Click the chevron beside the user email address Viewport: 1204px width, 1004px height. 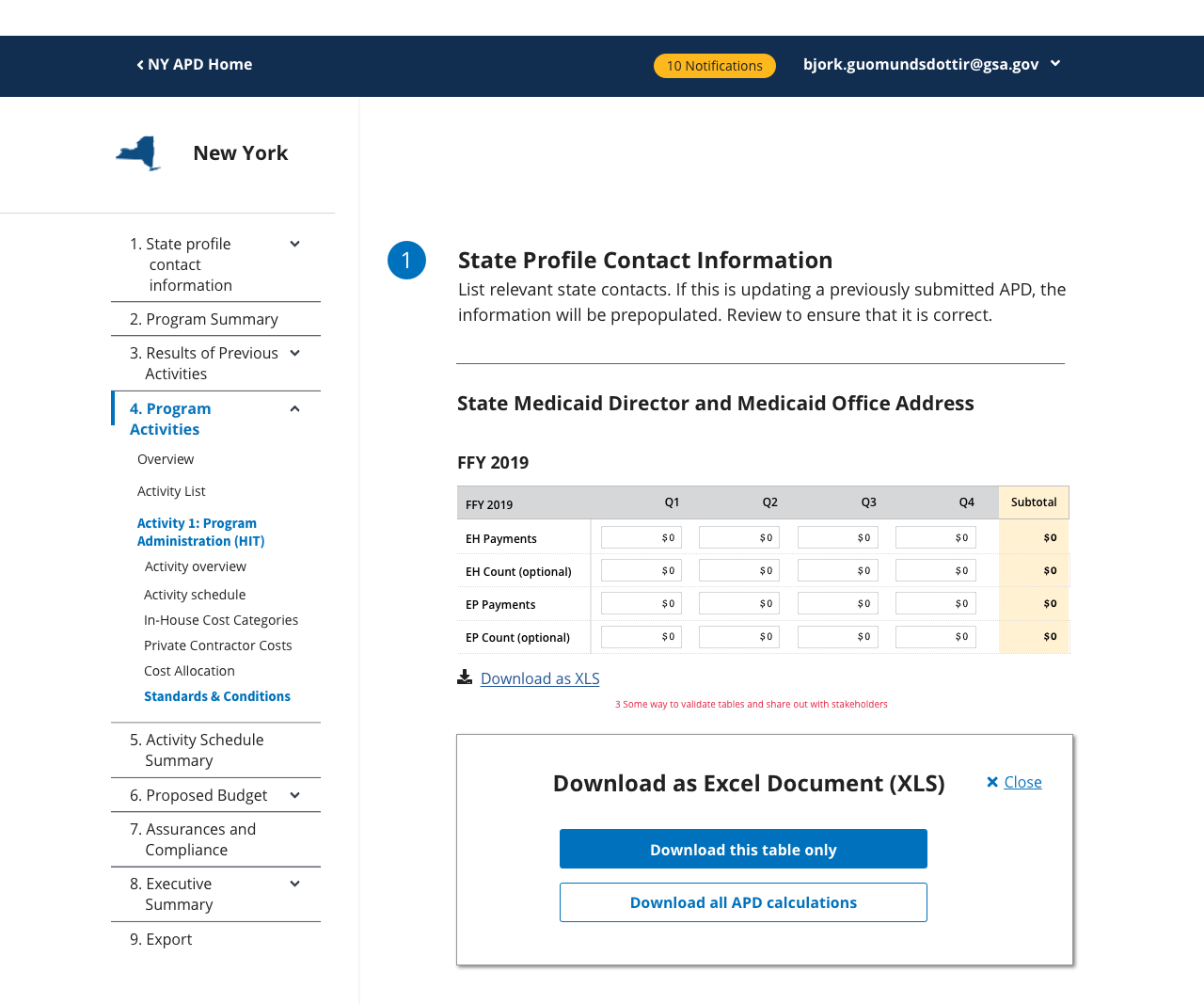1054,63
